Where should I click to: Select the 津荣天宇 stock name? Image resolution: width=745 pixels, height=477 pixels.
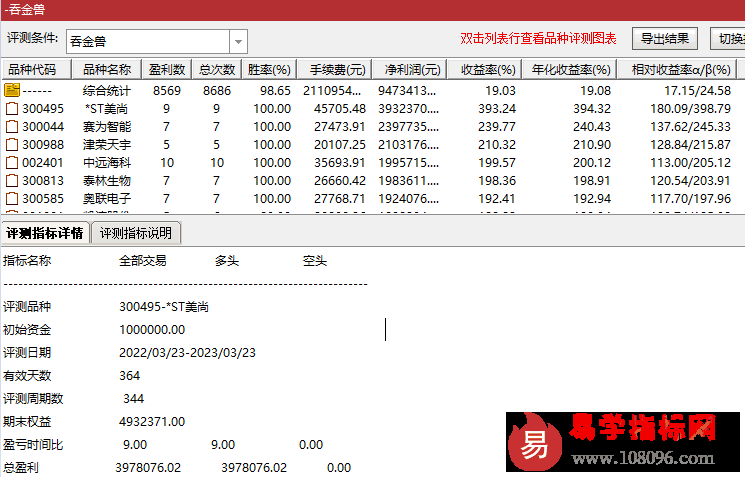pyautogui.click(x=107, y=145)
